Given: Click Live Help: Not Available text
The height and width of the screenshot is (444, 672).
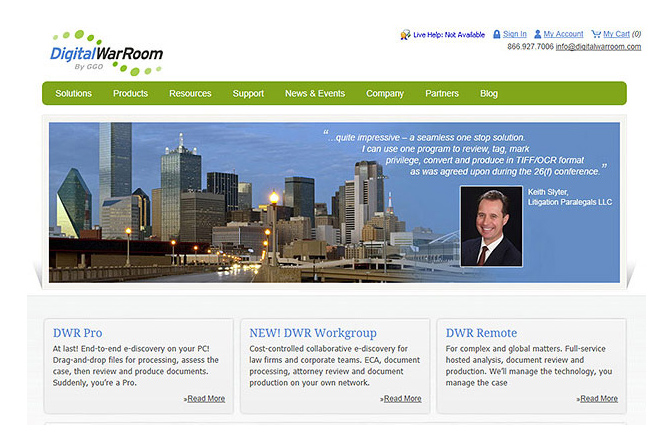Looking at the screenshot, I should pyautogui.click(x=449, y=35).
